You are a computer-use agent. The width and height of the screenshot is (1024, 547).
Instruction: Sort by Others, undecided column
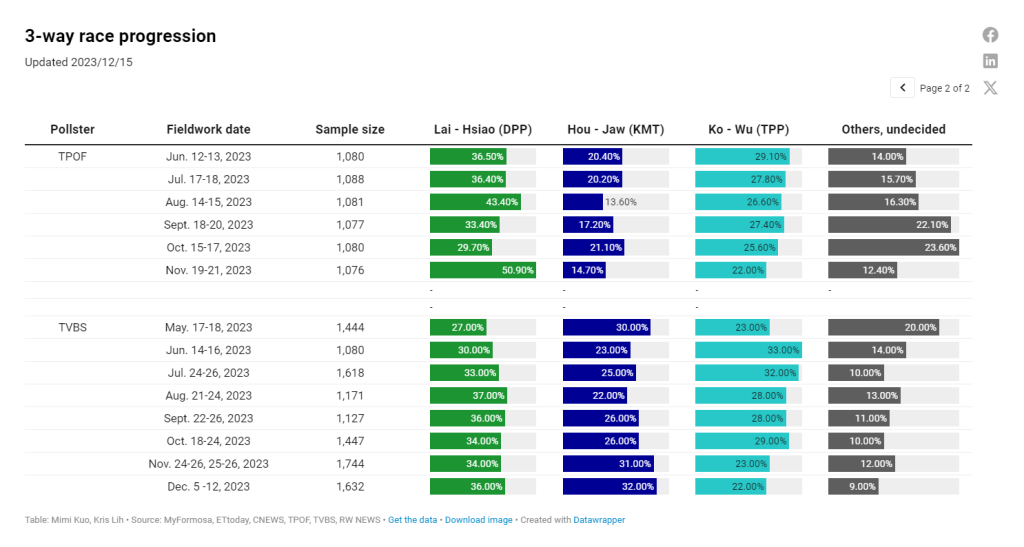point(893,129)
